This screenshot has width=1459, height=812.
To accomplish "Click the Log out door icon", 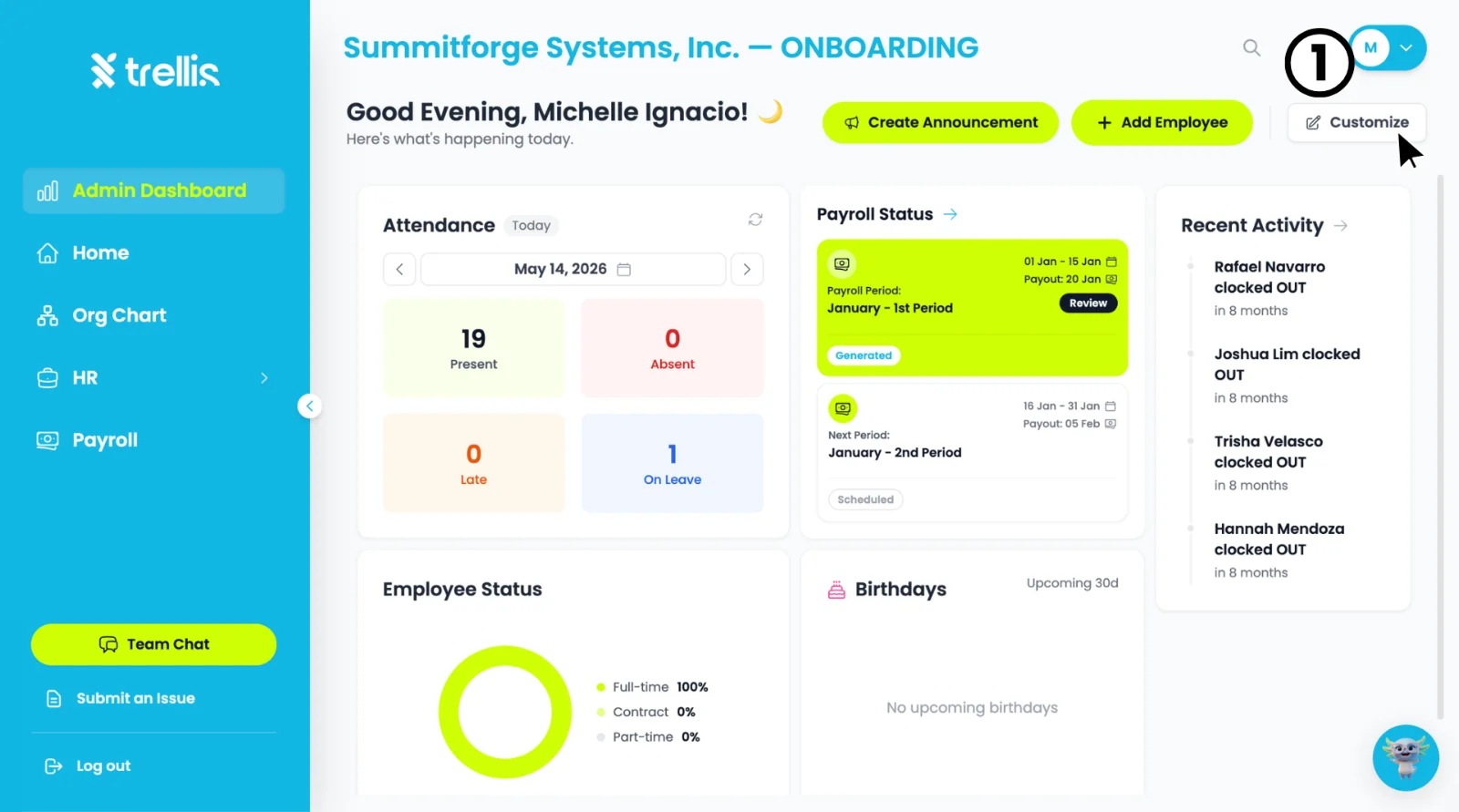I will pos(54,766).
